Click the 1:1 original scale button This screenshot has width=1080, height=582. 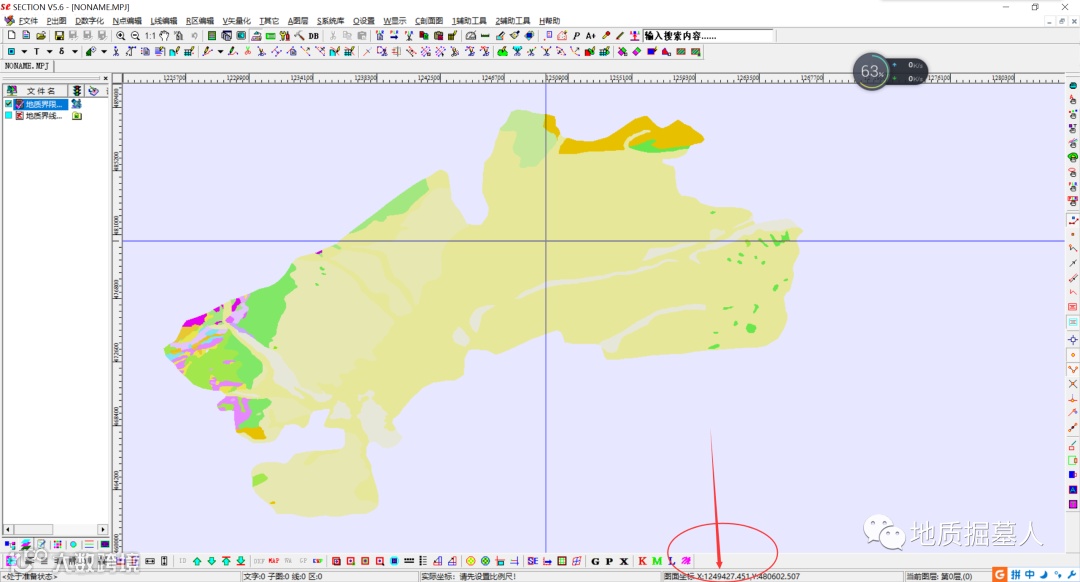[x=150, y=36]
